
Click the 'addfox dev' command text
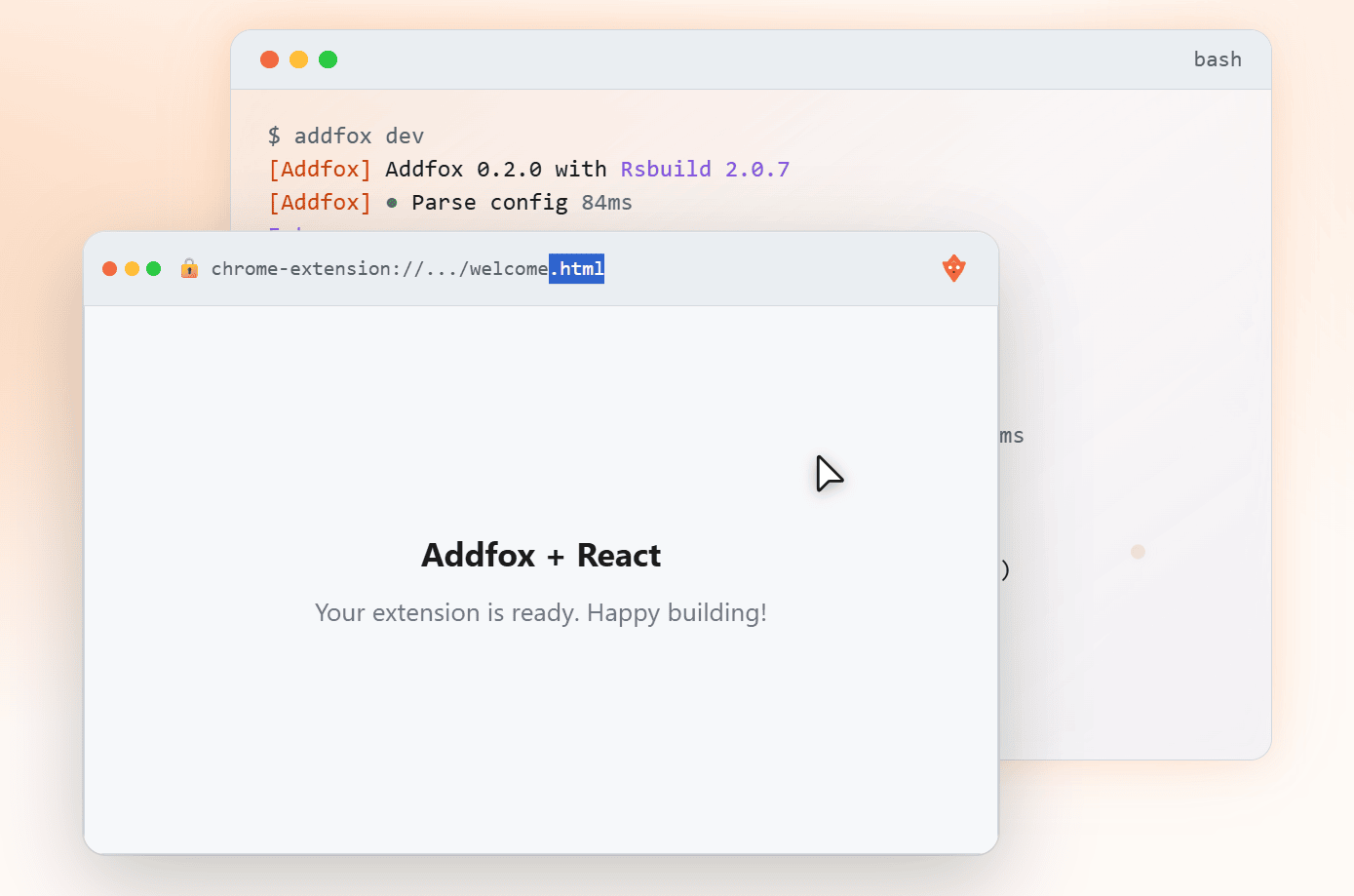[x=359, y=136]
